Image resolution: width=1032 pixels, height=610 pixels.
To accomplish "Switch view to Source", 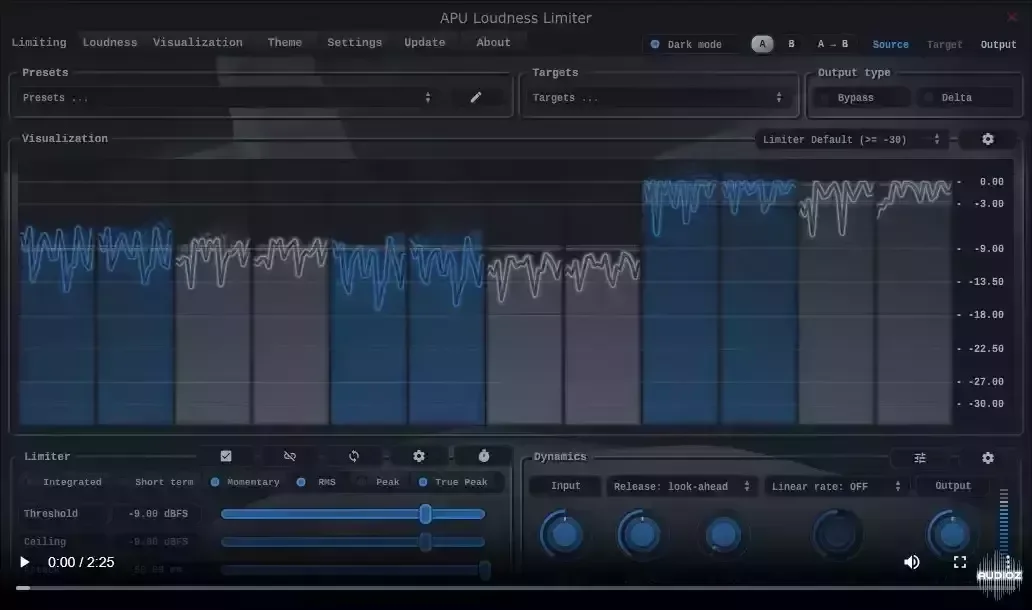I will [890, 45].
